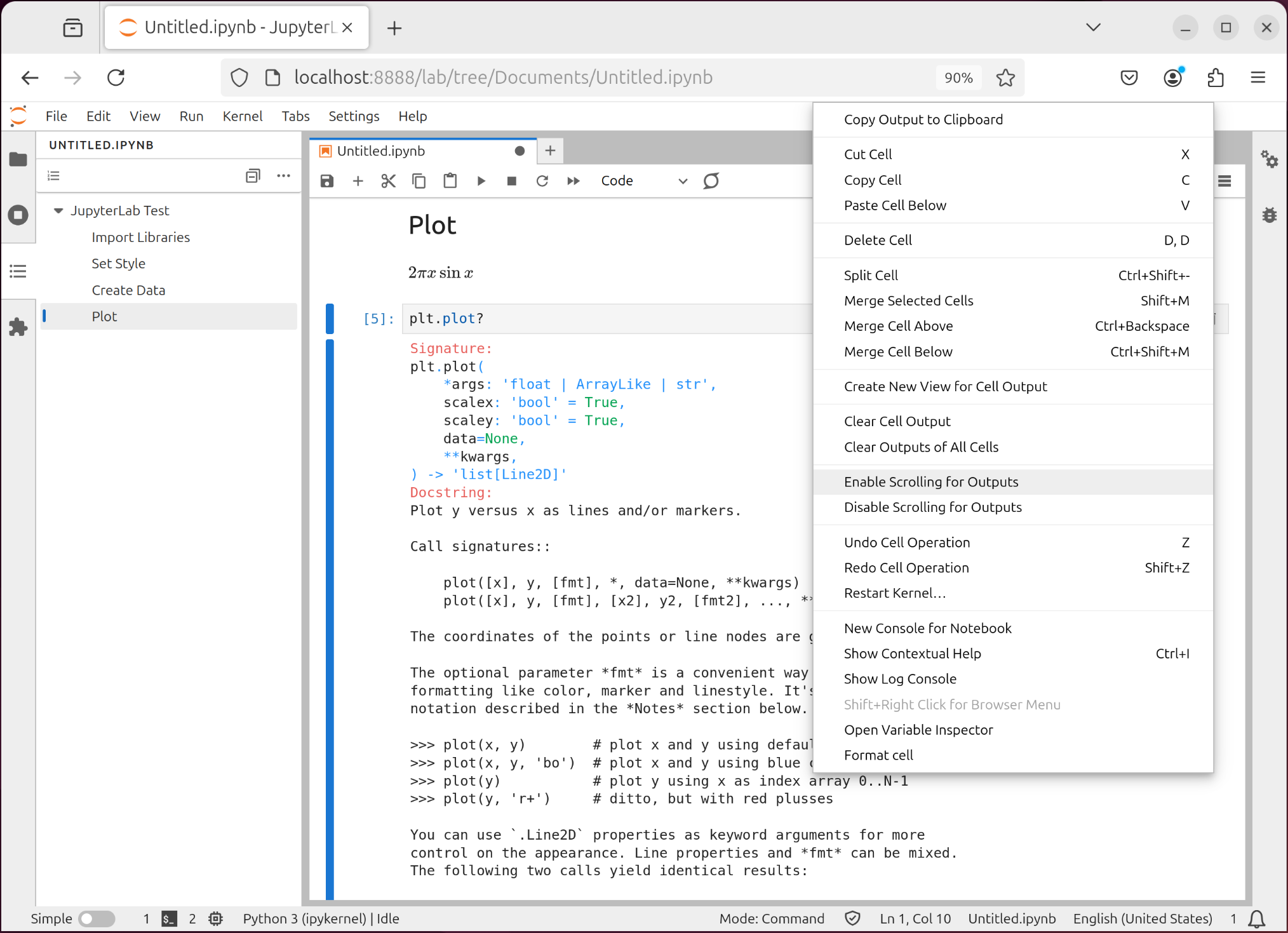
Task: Choose Restart Kernel… entry
Action: point(1013,593)
